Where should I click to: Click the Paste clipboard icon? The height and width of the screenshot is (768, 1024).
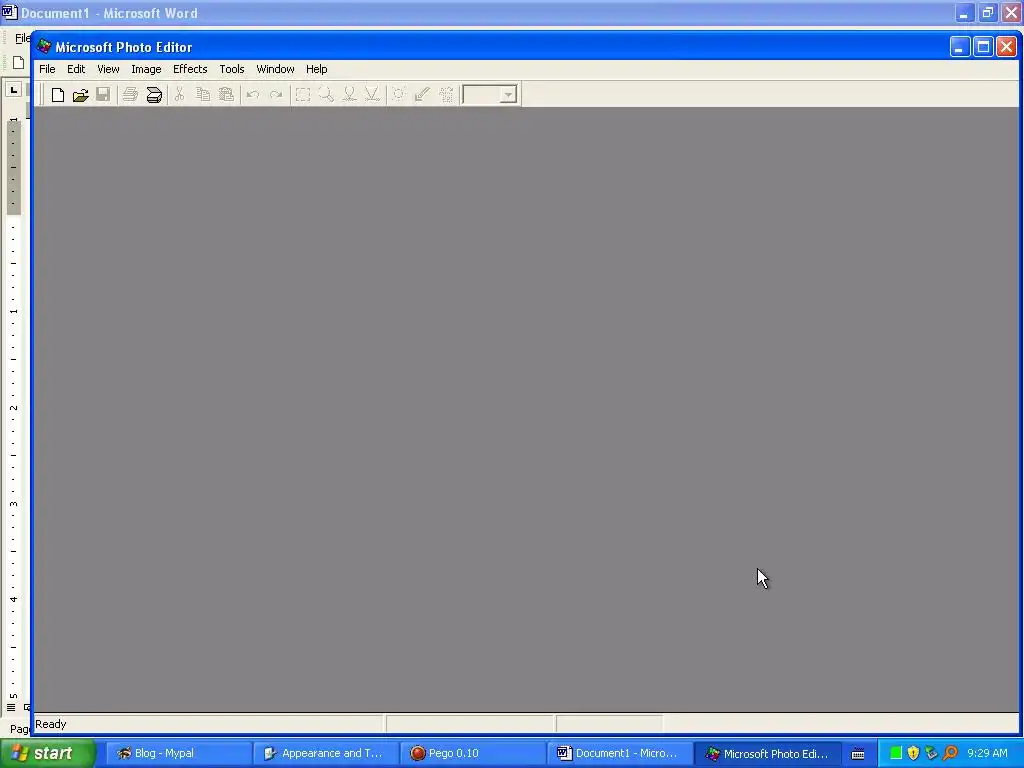coord(227,95)
